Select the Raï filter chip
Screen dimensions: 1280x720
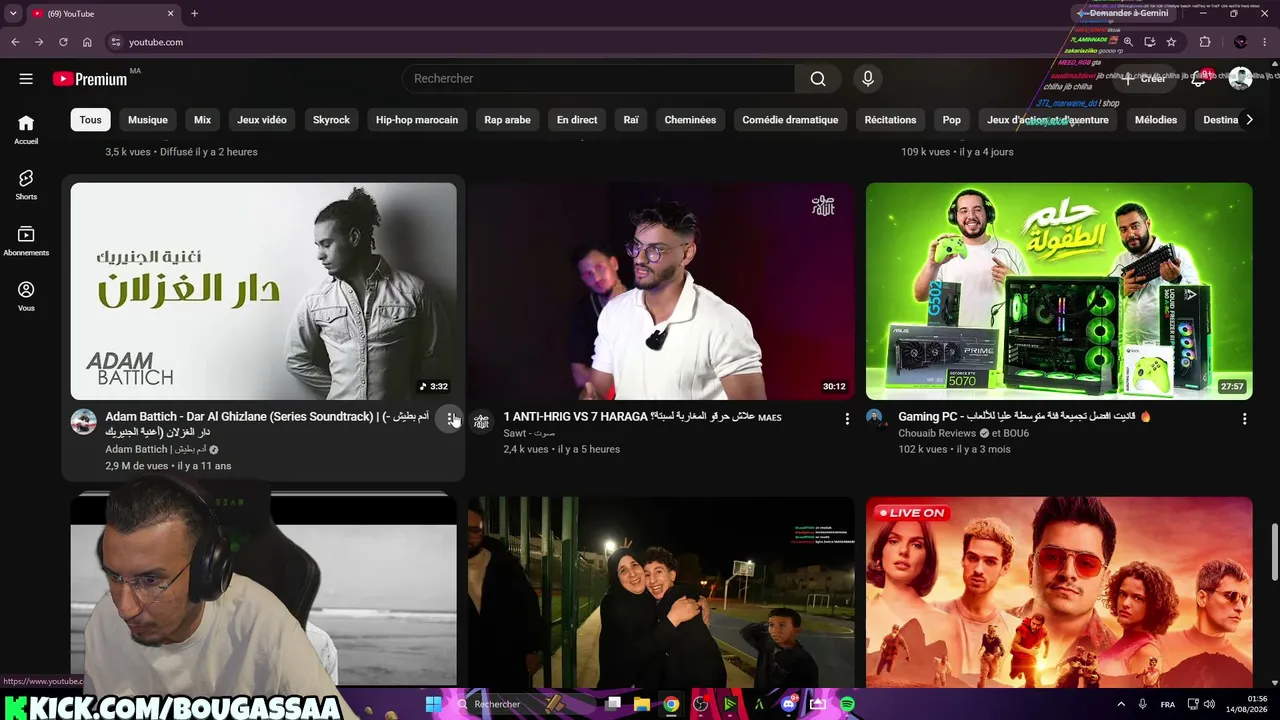pyautogui.click(x=631, y=120)
